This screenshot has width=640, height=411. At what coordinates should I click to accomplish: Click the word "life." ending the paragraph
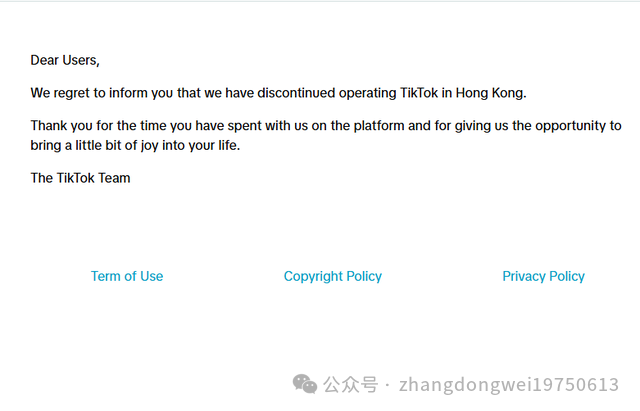point(229,145)
